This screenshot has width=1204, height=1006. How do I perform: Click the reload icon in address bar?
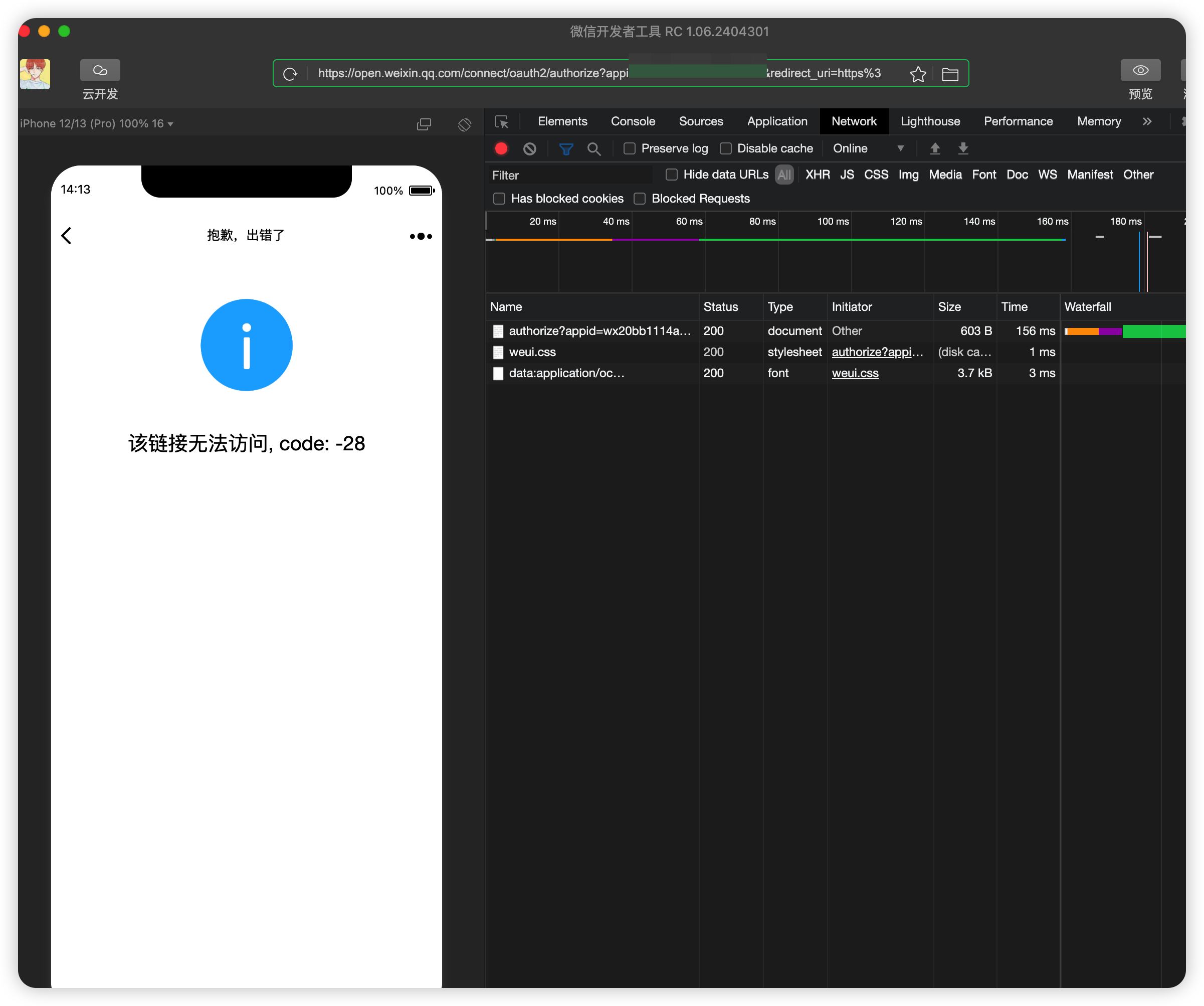290,73
